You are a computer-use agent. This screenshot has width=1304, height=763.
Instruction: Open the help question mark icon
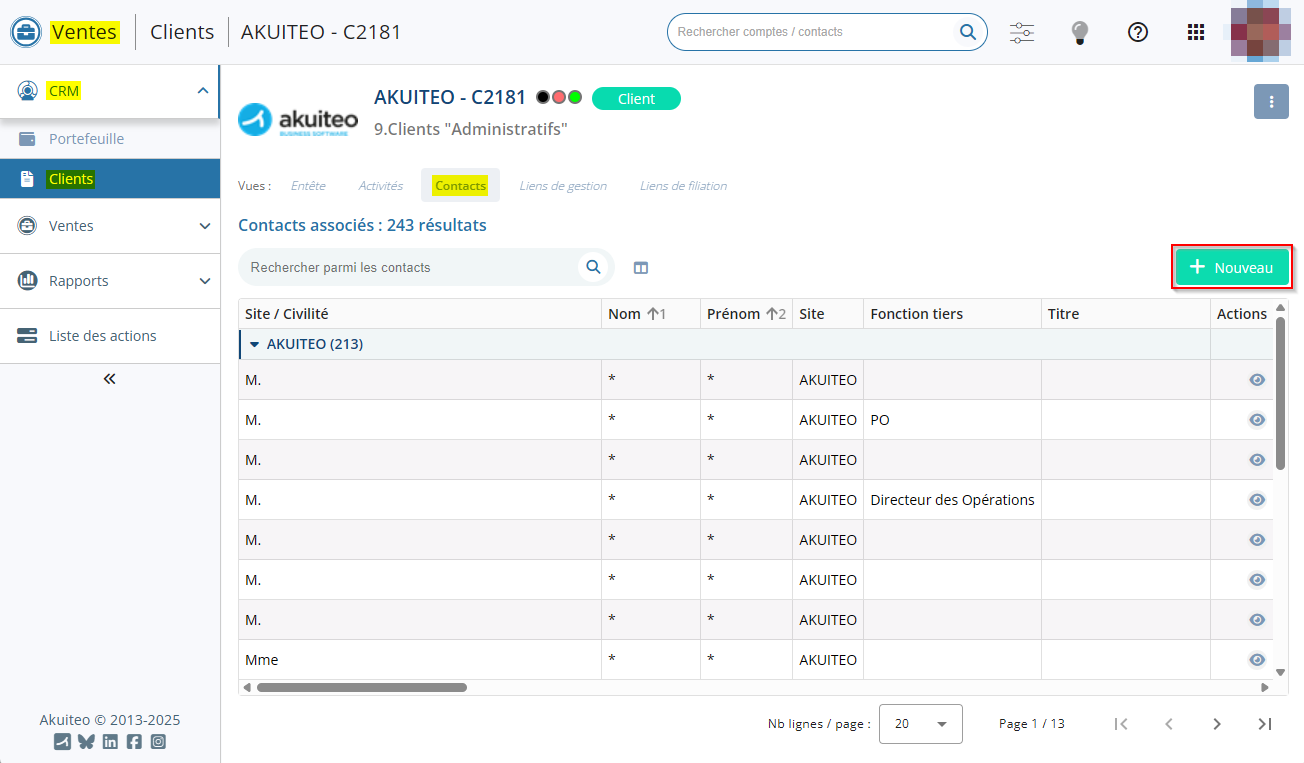coord(1137,32)
